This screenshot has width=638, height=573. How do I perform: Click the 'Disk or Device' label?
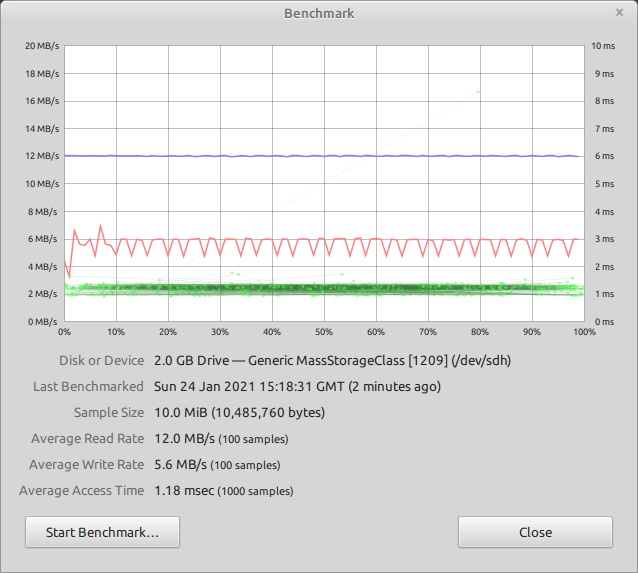102,361
